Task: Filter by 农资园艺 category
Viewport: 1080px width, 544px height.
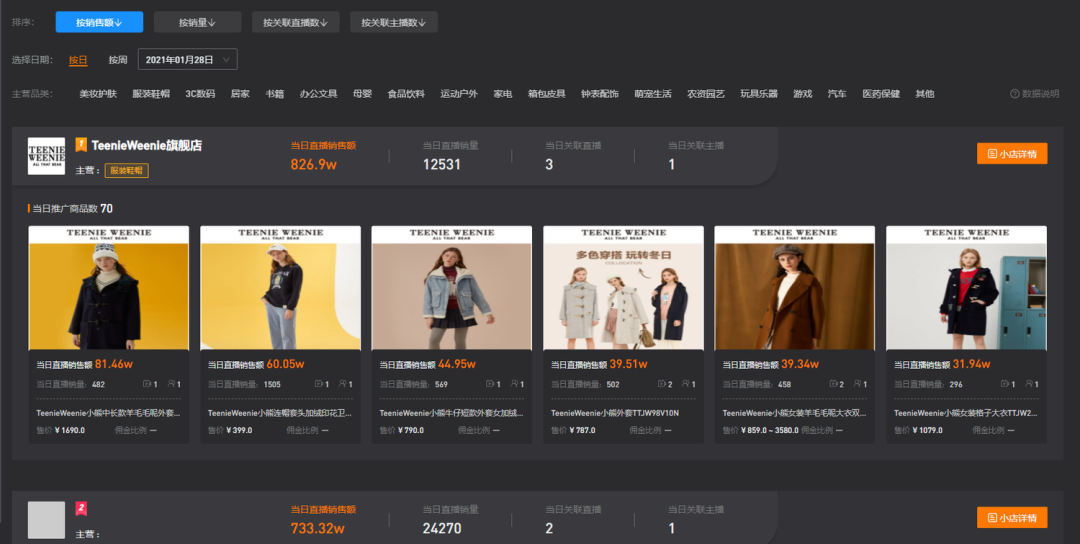Action: tap(706, 94)
